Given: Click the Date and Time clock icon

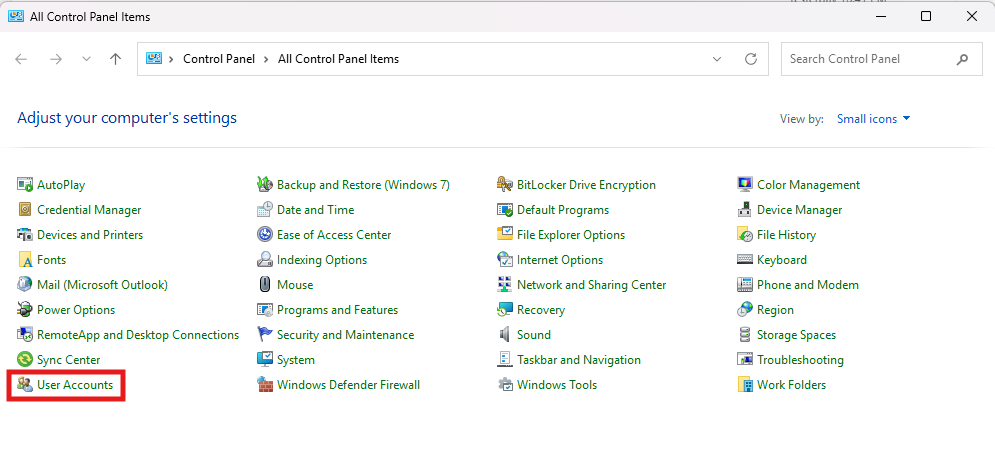Looking at the screenshot, I should pos(265,209).
